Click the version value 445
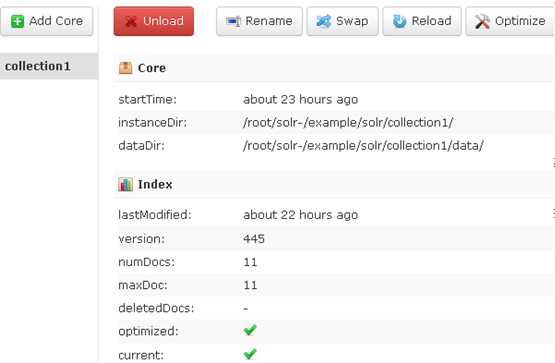Viewport: 555px width, 363px height. 254,239
